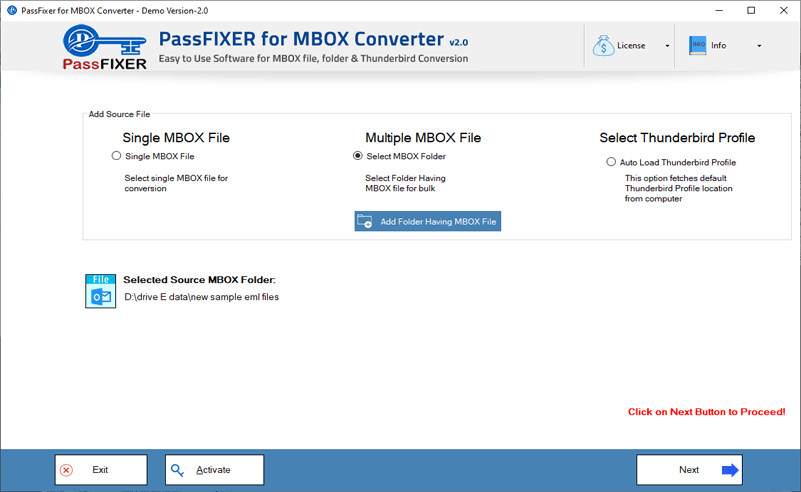Screen dimensions: 801x492
Task: Click the 'Multiple MBOX File' heading
Action: [423, 137]
